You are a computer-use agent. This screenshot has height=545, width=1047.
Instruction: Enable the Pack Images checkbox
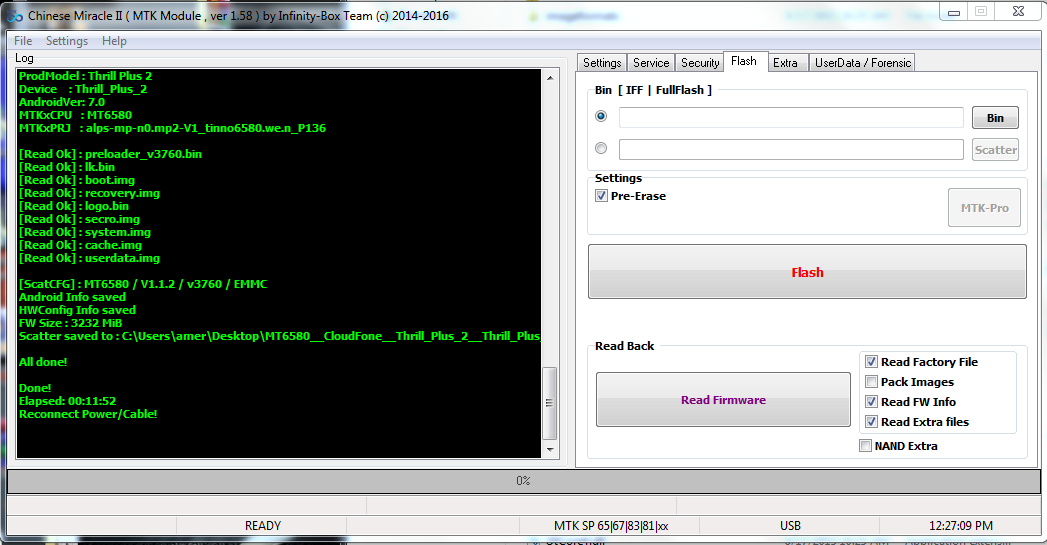(x=871, y=382)
